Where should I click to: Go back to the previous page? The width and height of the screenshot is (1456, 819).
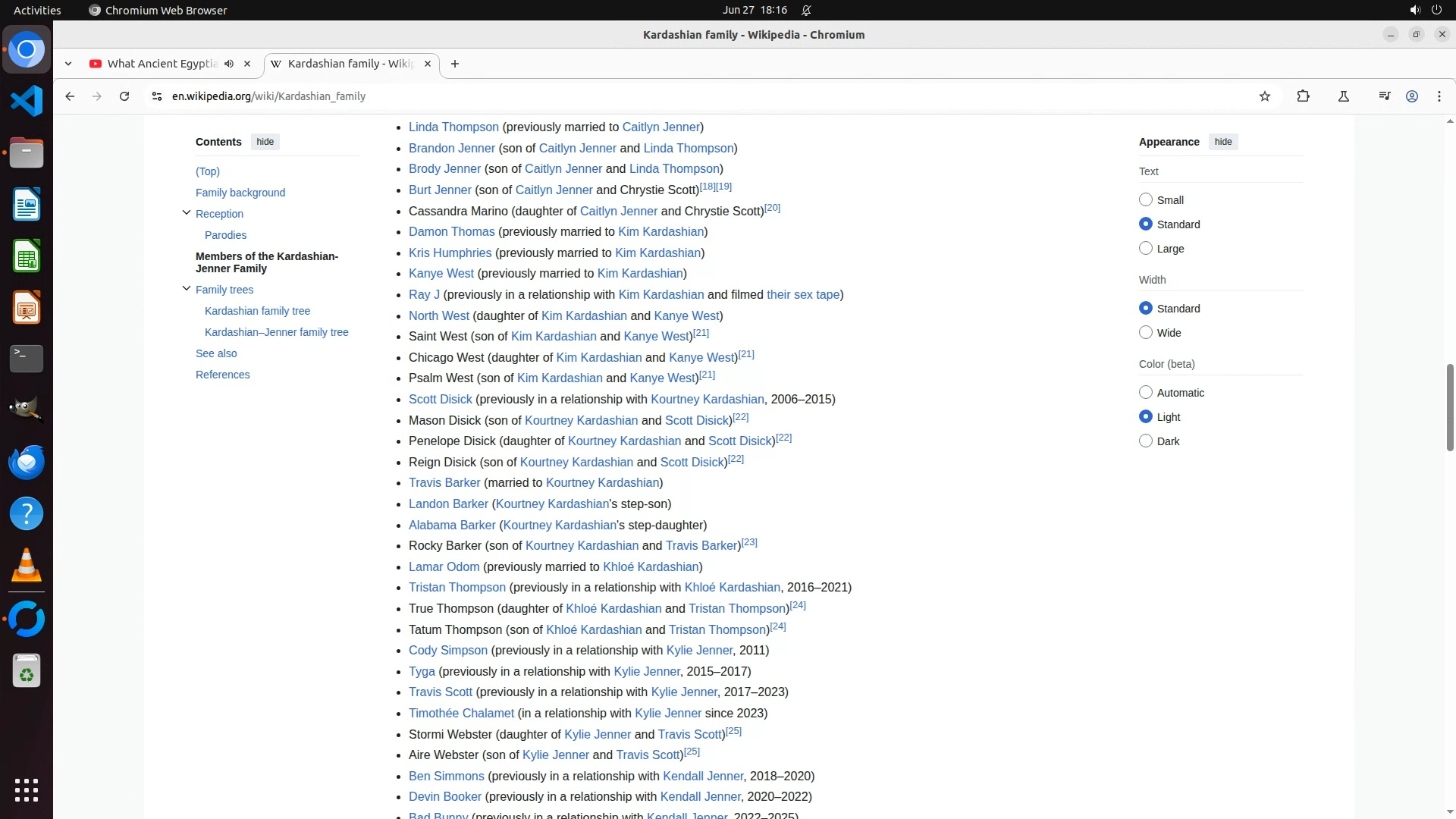pyautogui.click(x=70, y=96)
